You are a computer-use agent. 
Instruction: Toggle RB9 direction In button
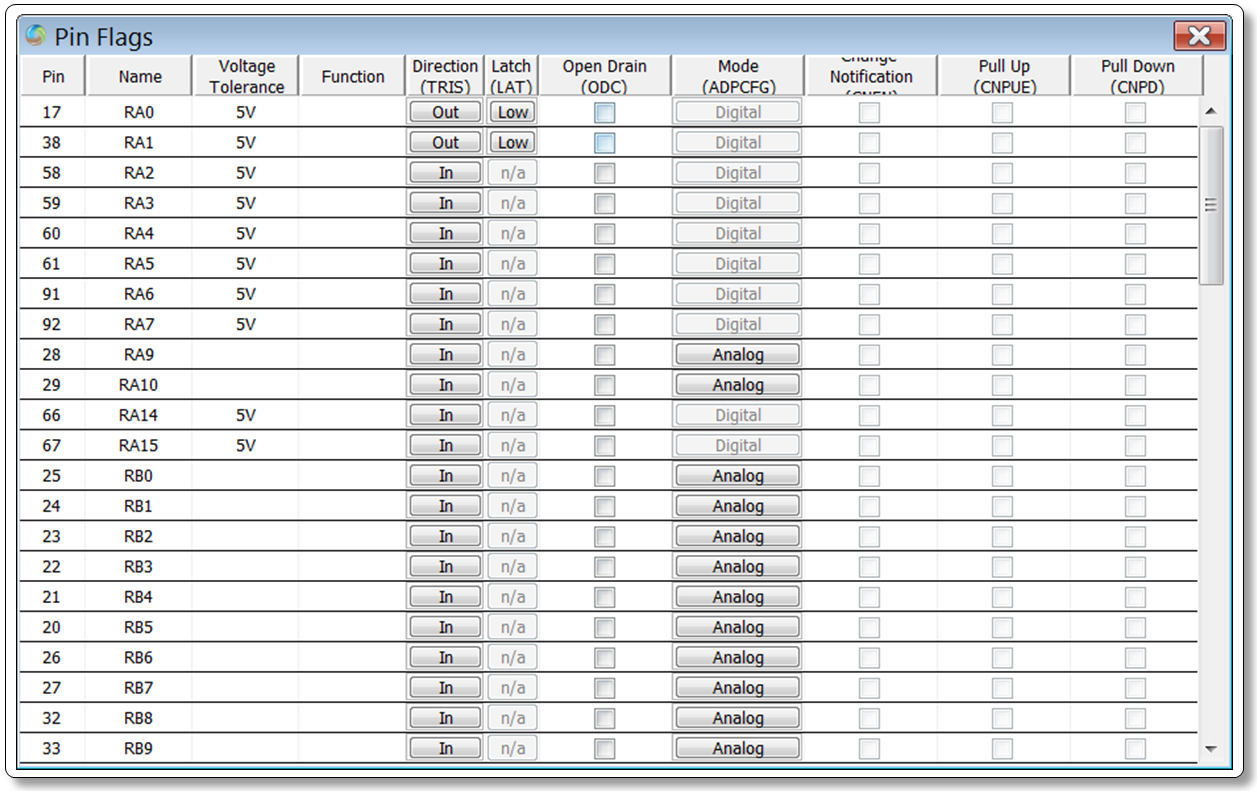click(x=445, y=749)
